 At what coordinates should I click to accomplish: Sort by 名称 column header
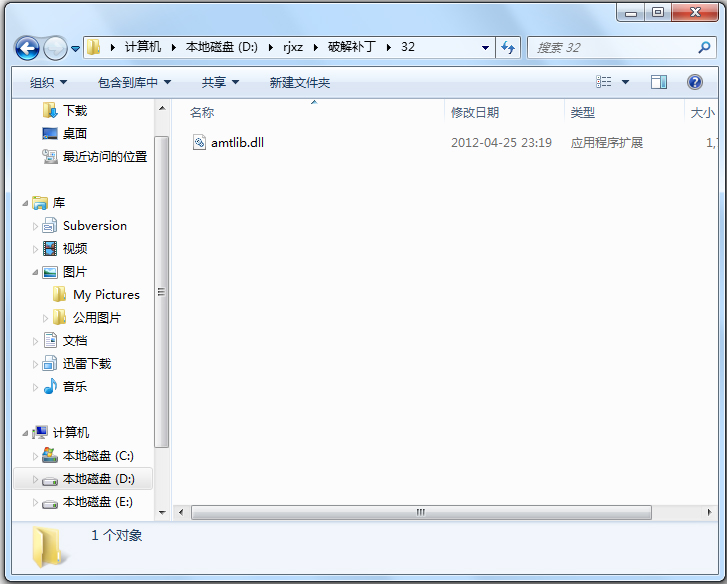(x=202, y=112)
